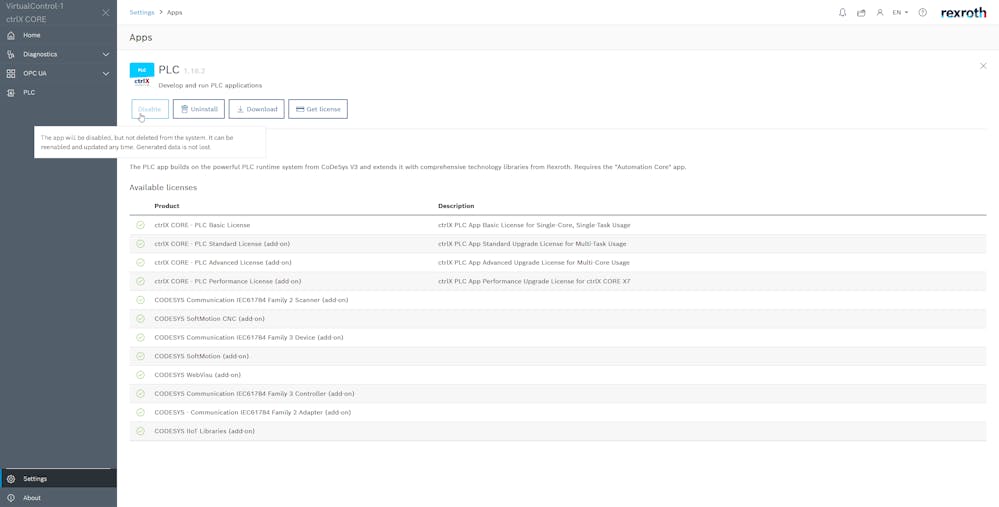The image size is (999, 507).
Task: Click the PLC app icon thumbnail
Action: (142, 75)
